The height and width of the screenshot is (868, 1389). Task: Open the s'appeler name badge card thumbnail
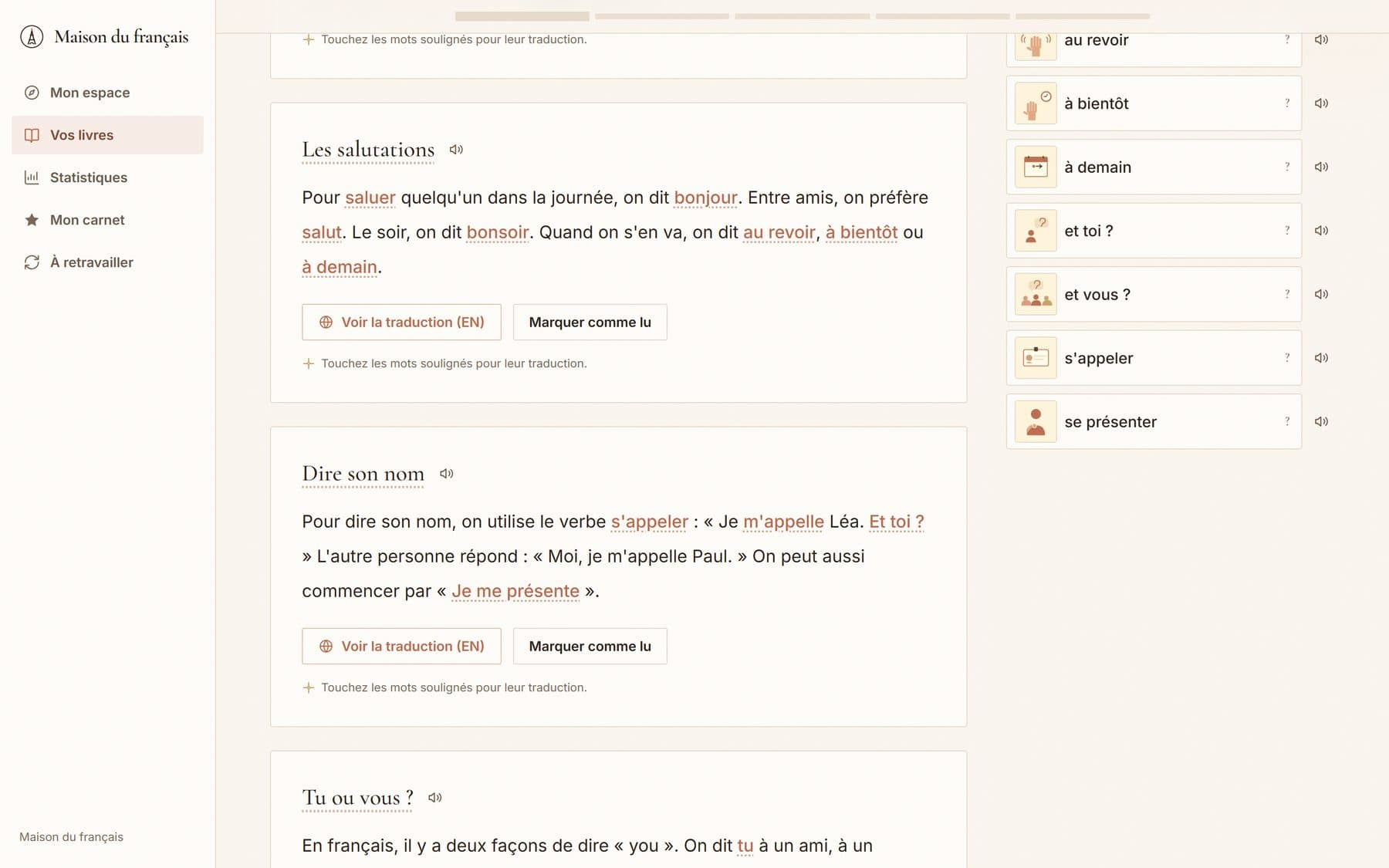(1036, 358)
